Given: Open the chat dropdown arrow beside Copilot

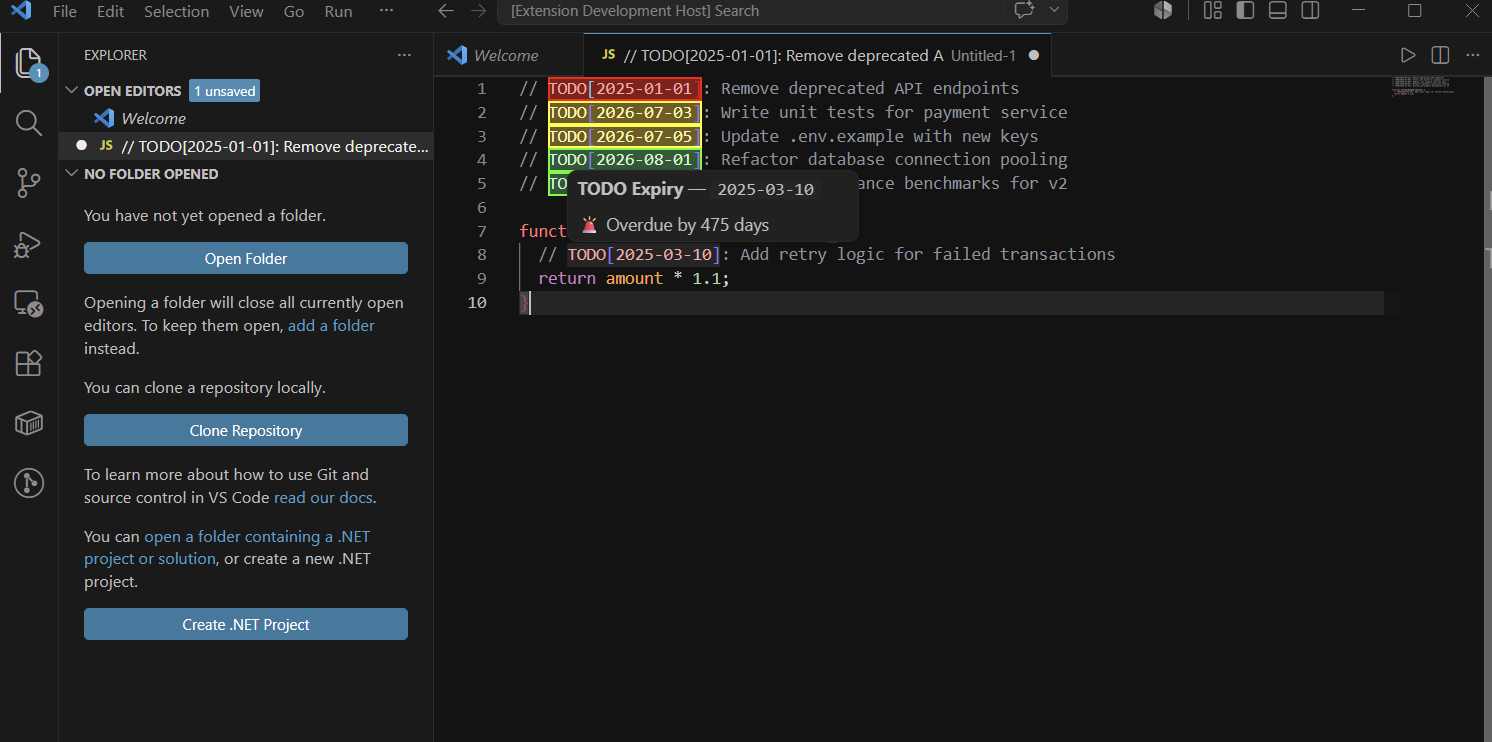Looking at the screenshot, I should click(1054, 10).
